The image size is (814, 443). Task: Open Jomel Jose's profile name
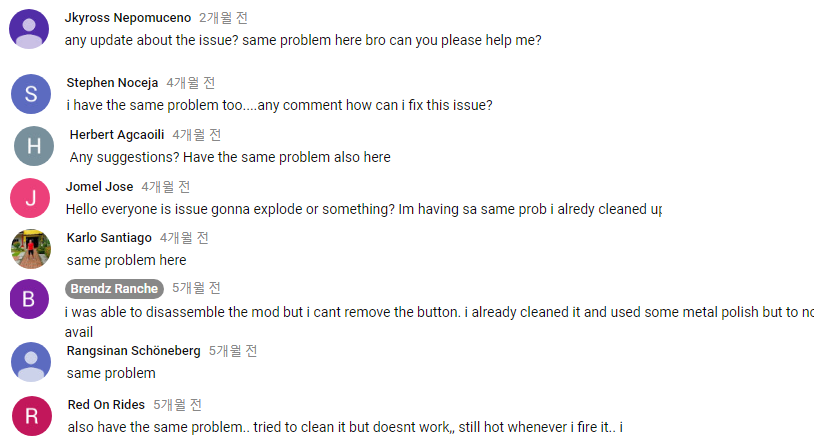[99, 186]
